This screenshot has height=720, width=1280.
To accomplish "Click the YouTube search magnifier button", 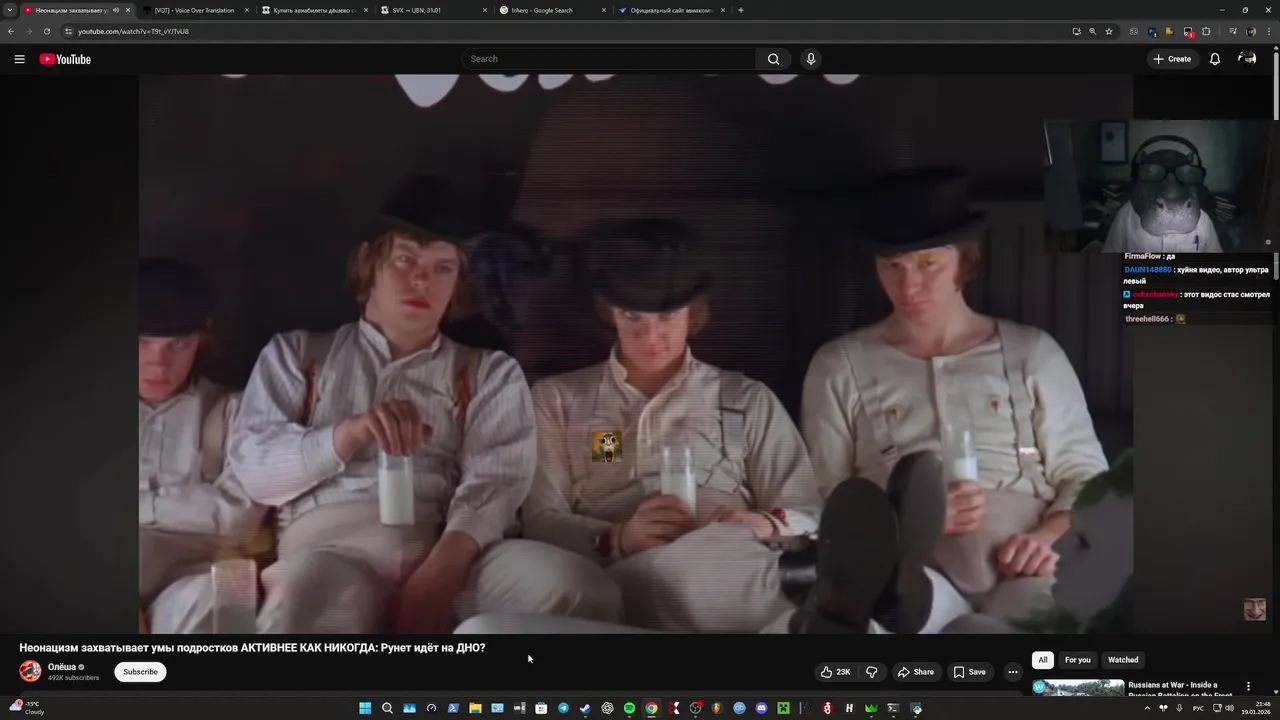I will tap(773, 59).
